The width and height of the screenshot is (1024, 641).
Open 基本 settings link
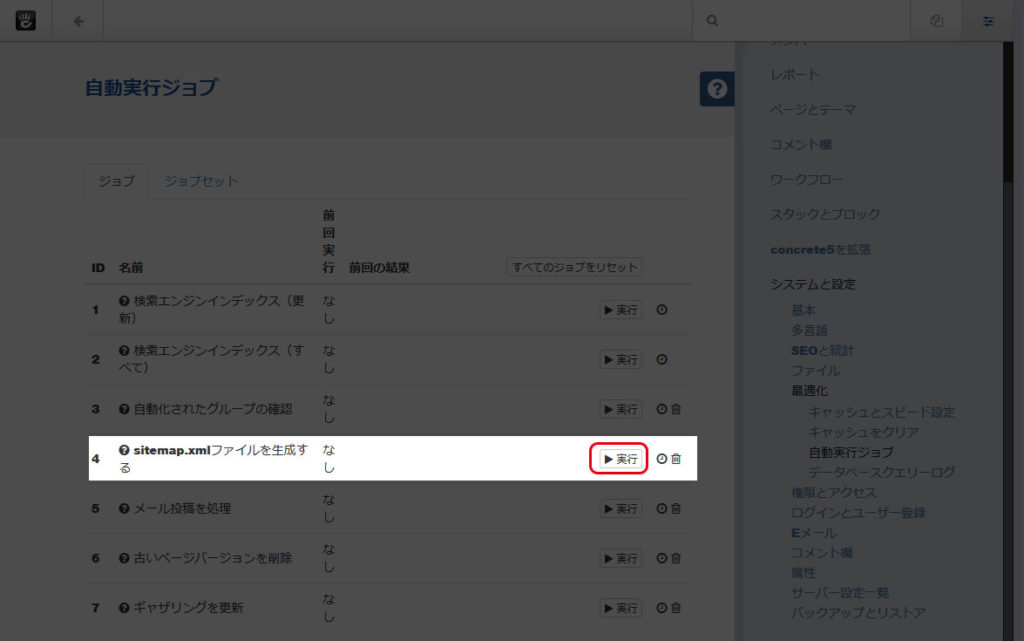803,310
